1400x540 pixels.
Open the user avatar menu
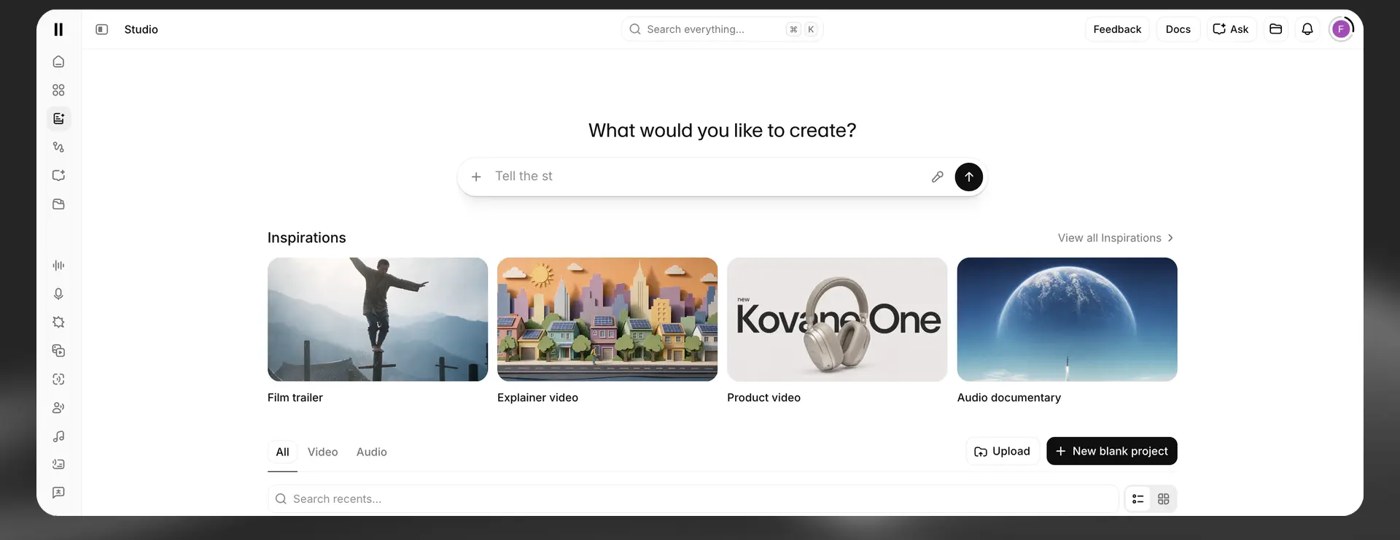pyautogui.click(x=1341, y=29)
